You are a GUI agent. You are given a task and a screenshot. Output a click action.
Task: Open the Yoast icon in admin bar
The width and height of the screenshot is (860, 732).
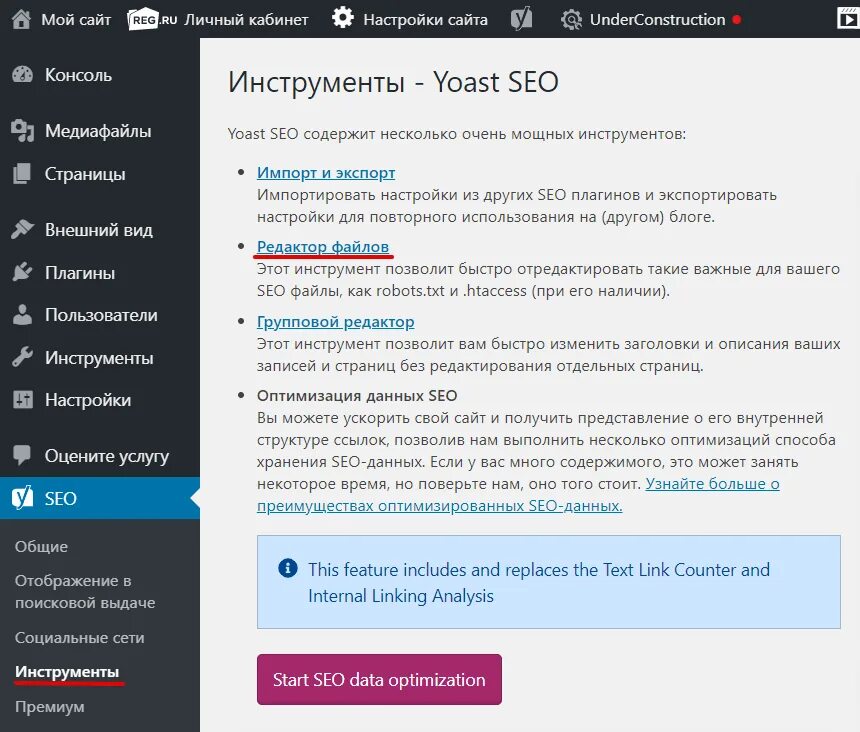521,20
